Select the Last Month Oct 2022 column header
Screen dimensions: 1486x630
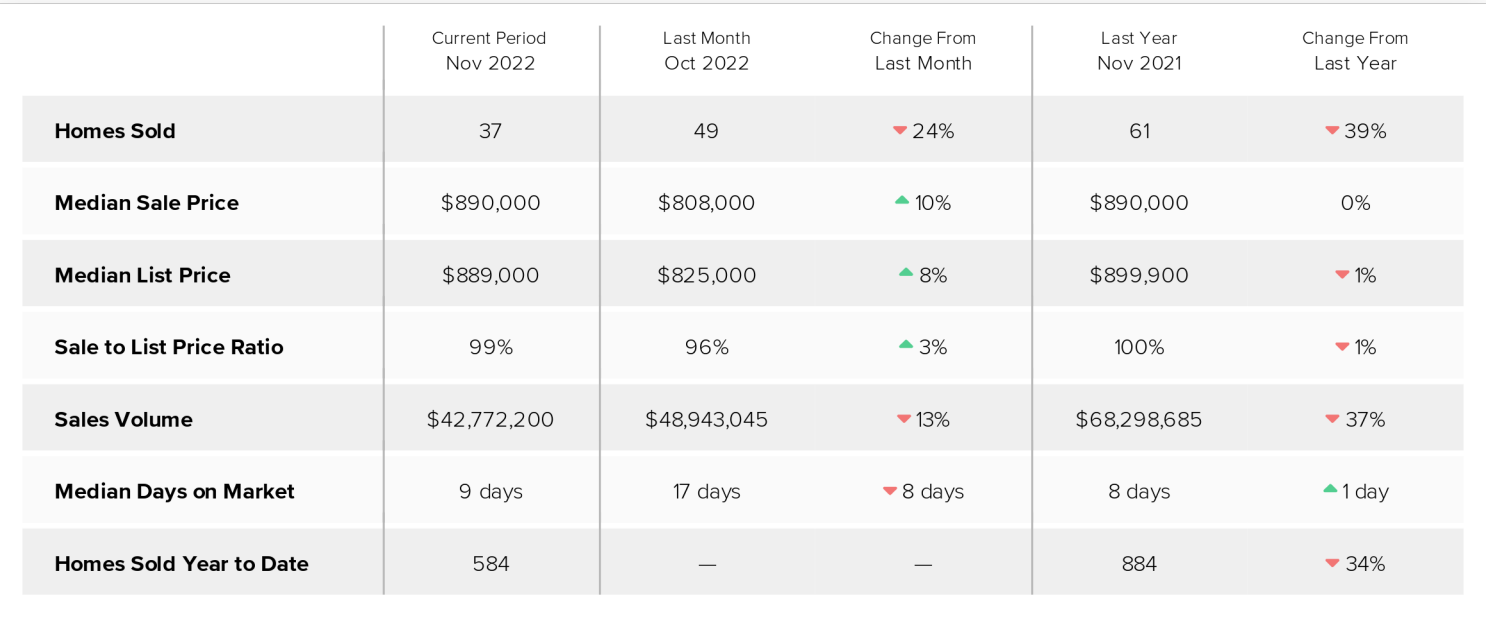point(706,51)
